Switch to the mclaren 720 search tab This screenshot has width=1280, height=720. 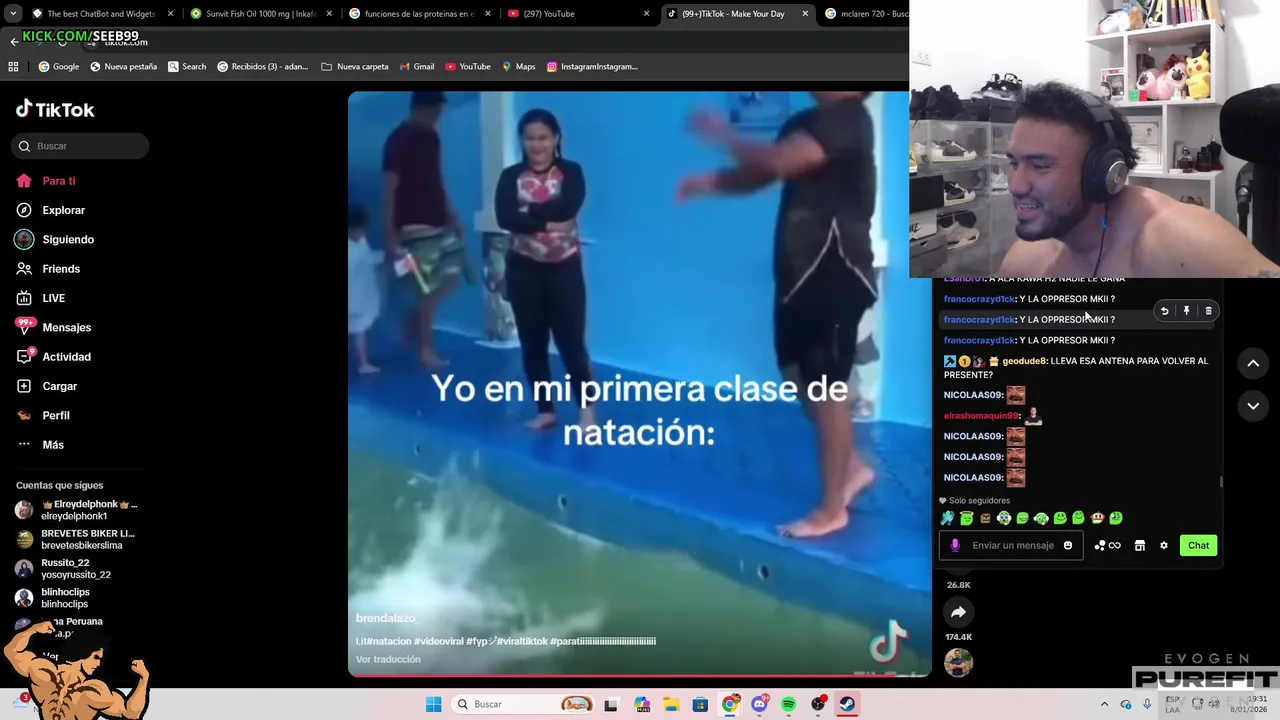click(866, 14)
